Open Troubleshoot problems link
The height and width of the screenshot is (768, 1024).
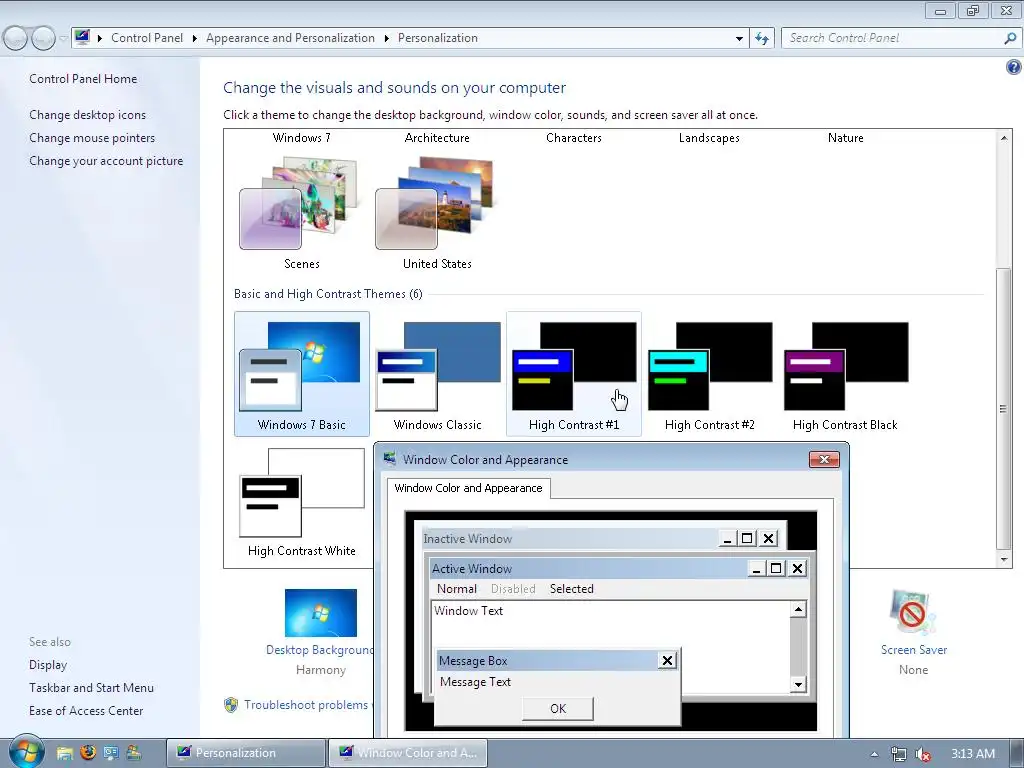tap(306, 705)
